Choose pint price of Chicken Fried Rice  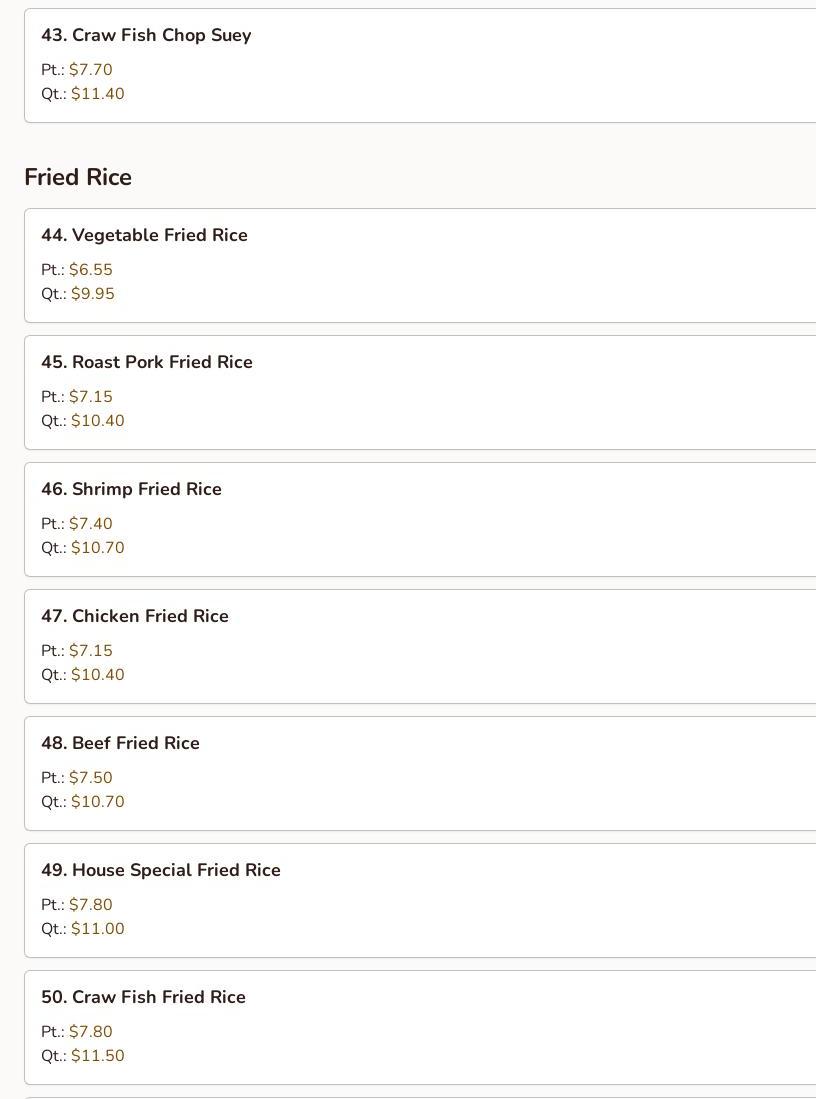point(91,651)
